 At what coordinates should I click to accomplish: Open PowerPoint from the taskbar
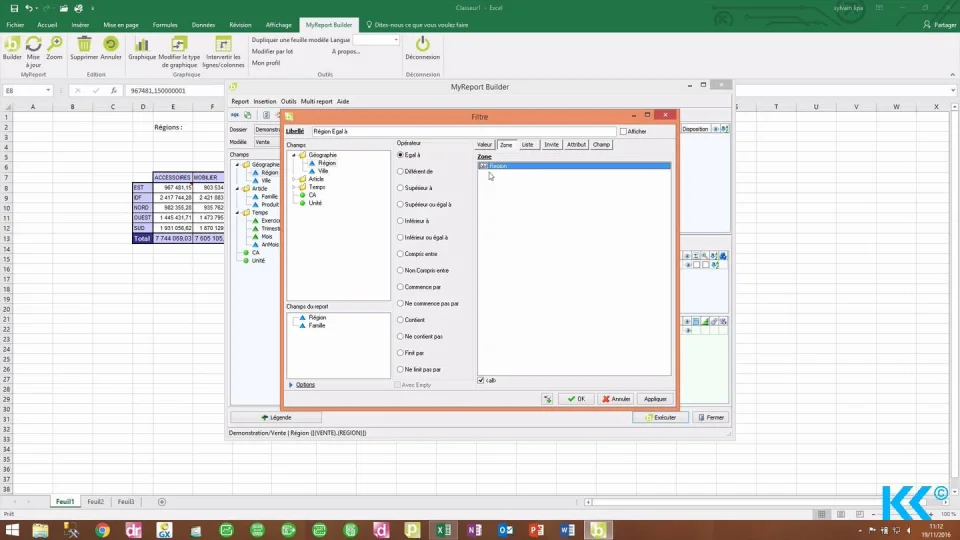coord(536,530)
